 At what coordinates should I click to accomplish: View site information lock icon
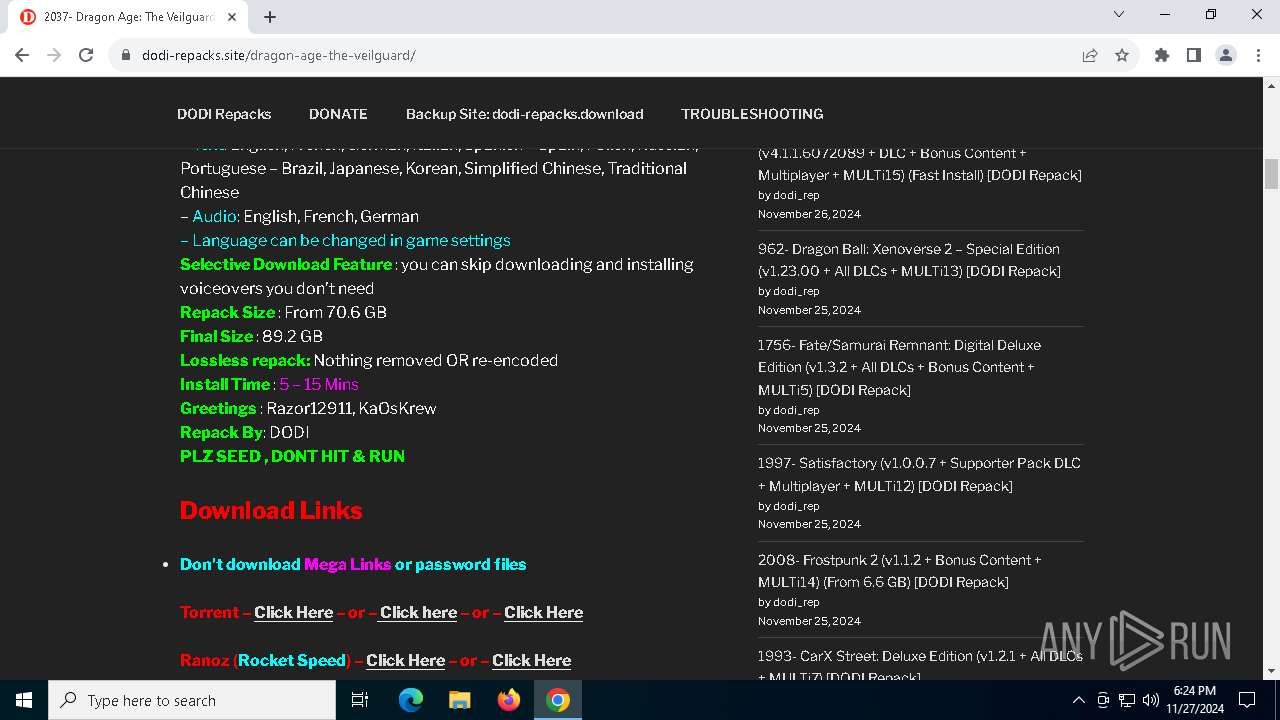click(126, 55)
